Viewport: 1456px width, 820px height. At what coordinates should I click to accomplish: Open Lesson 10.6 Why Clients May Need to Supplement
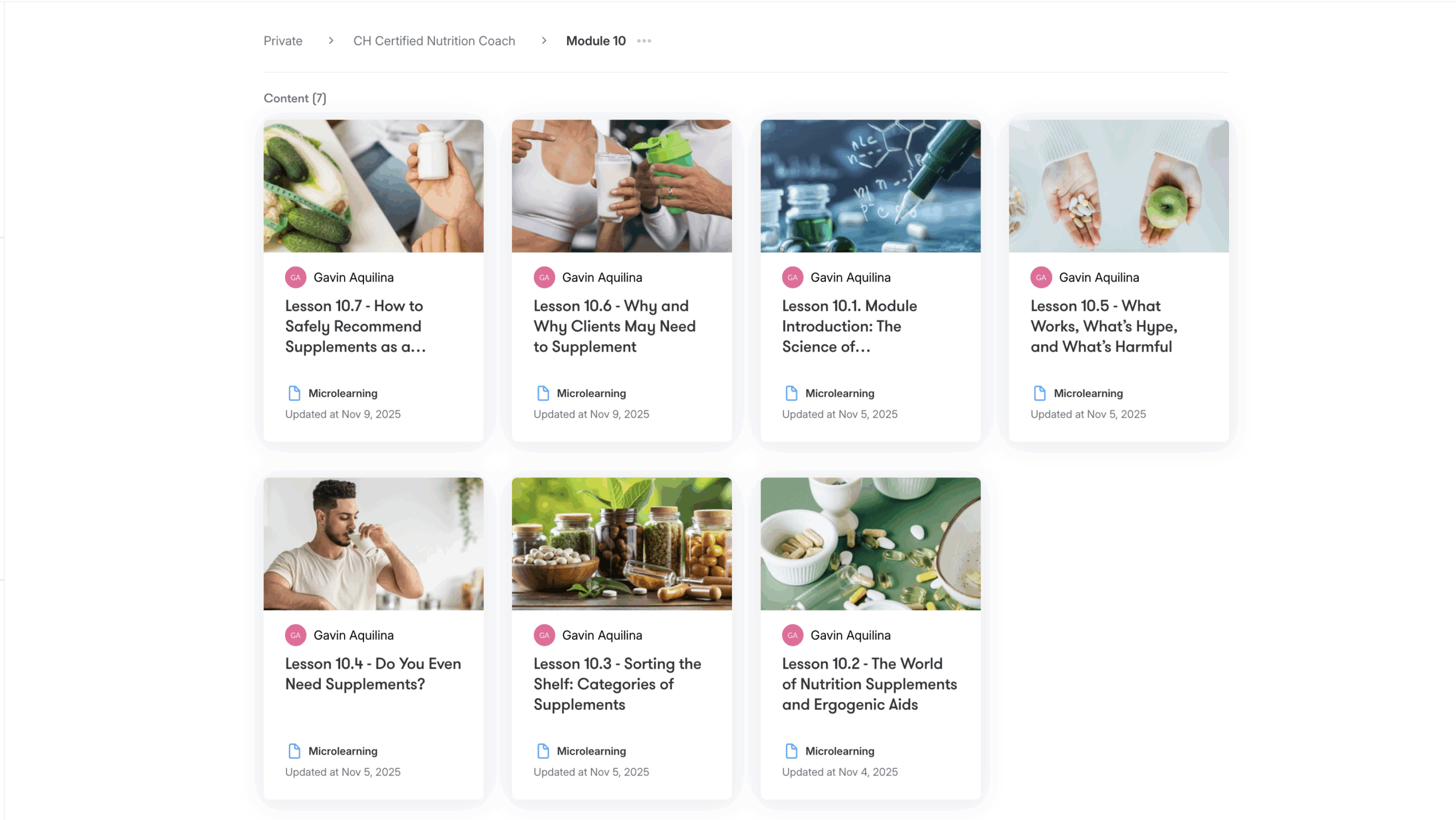(614, 327)
